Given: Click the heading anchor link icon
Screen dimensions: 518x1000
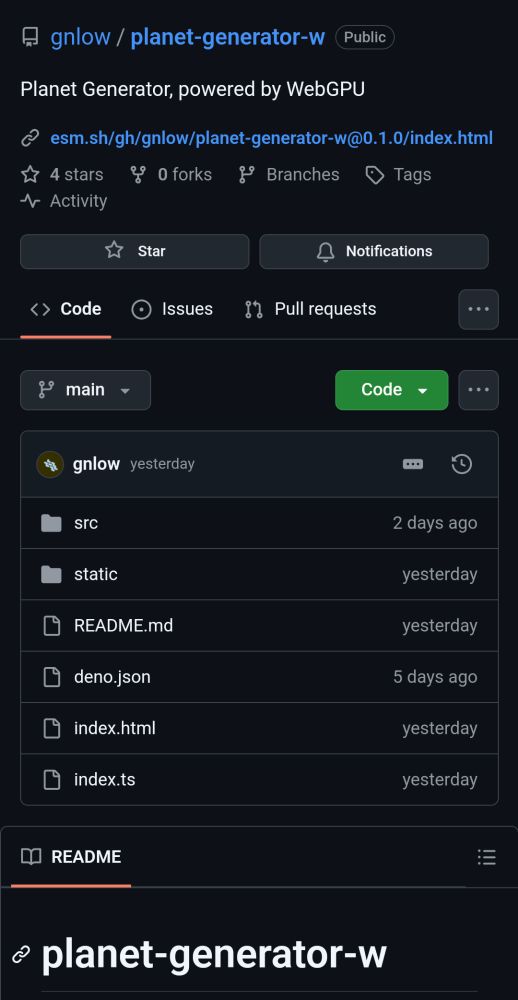Looking at the screenshot, I should coord(21,955).
